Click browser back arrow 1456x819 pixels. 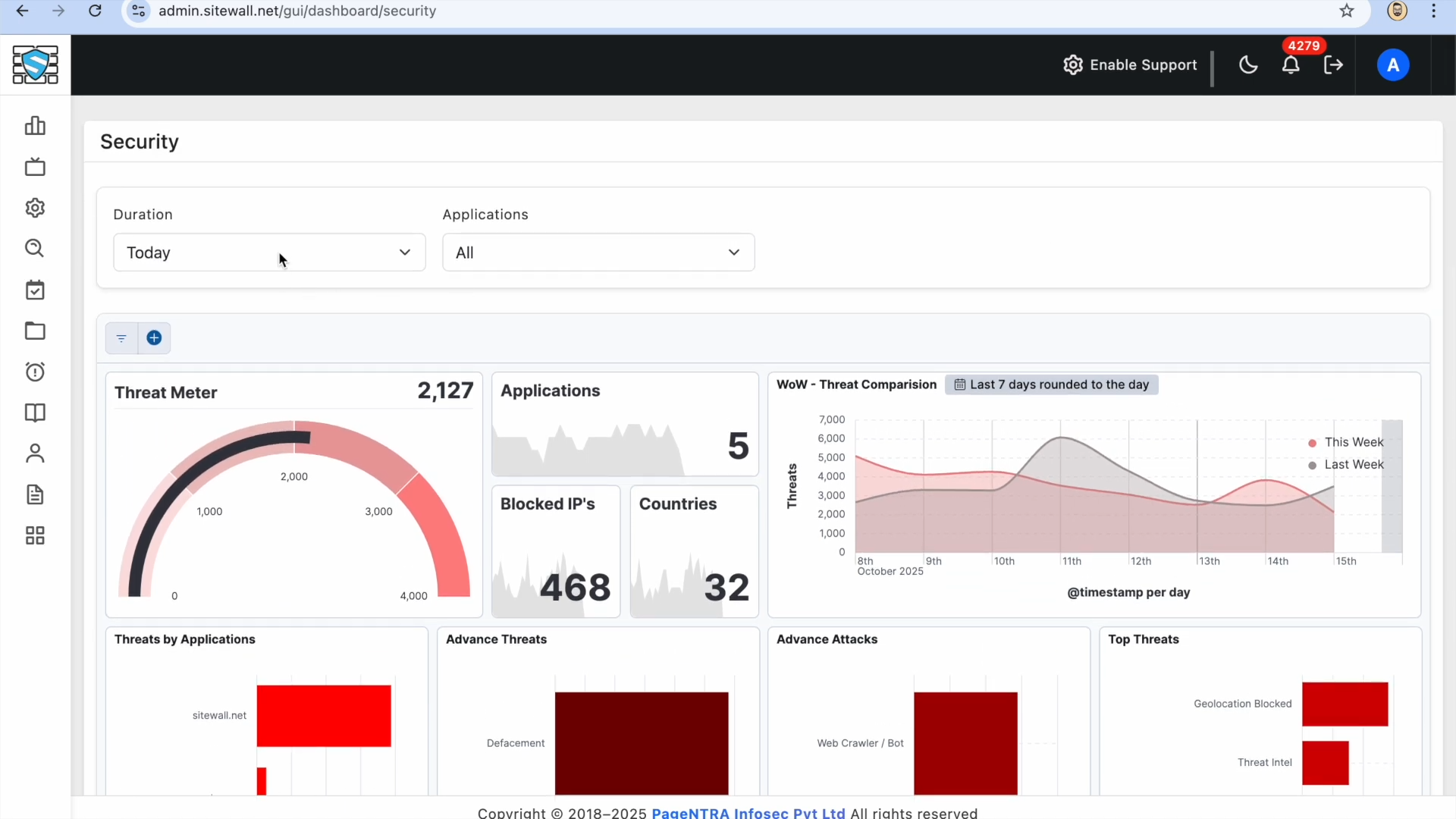tap(22, 11)
